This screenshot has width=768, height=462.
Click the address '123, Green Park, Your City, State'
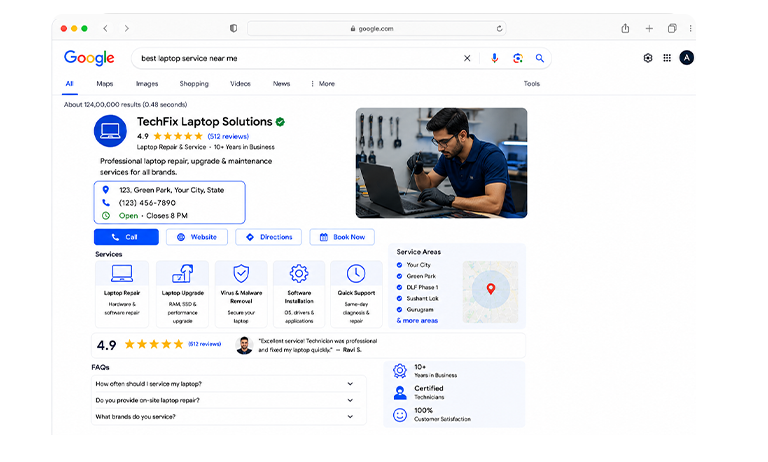(x=171, y=190)
